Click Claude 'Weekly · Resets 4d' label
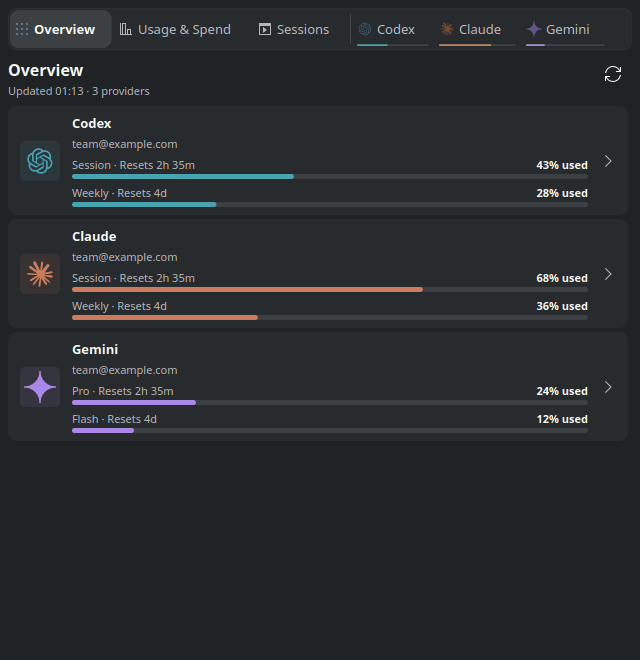 [x=119, y=306]
